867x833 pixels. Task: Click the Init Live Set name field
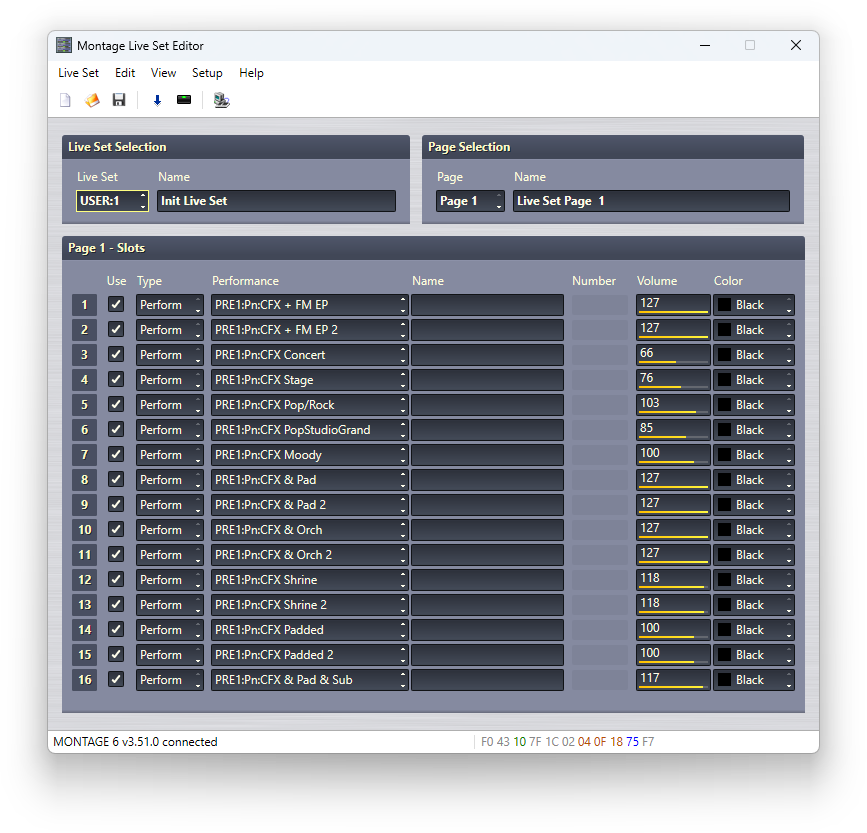pyautogui.click(x=276, y=201)
